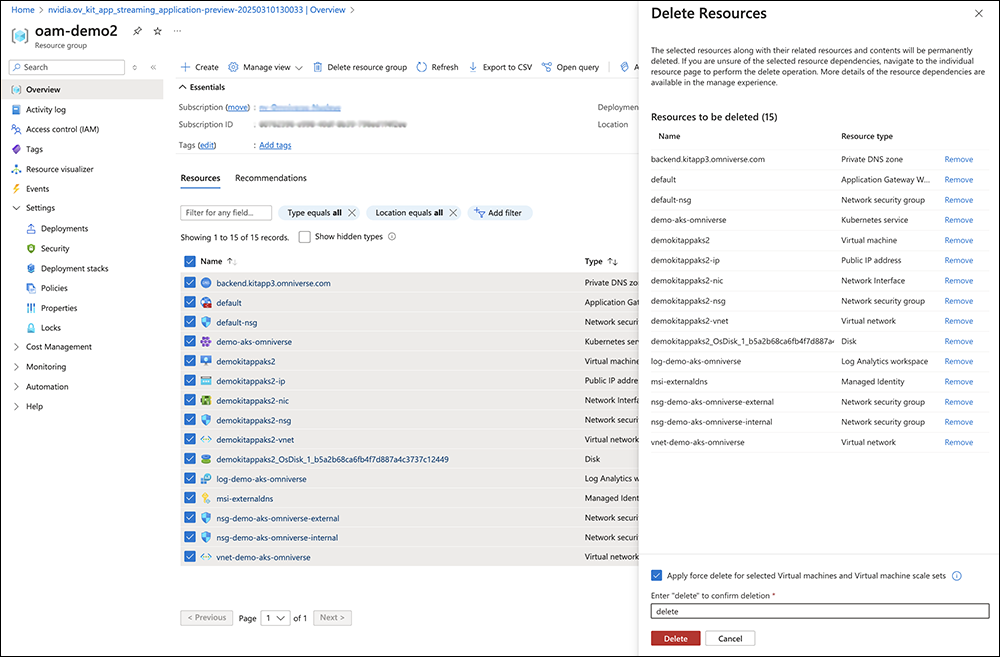Image resolution: width=1000 pixels, height=657 pixels.
Task: Open the Manage view dropdown
Action: click(265, 67)
